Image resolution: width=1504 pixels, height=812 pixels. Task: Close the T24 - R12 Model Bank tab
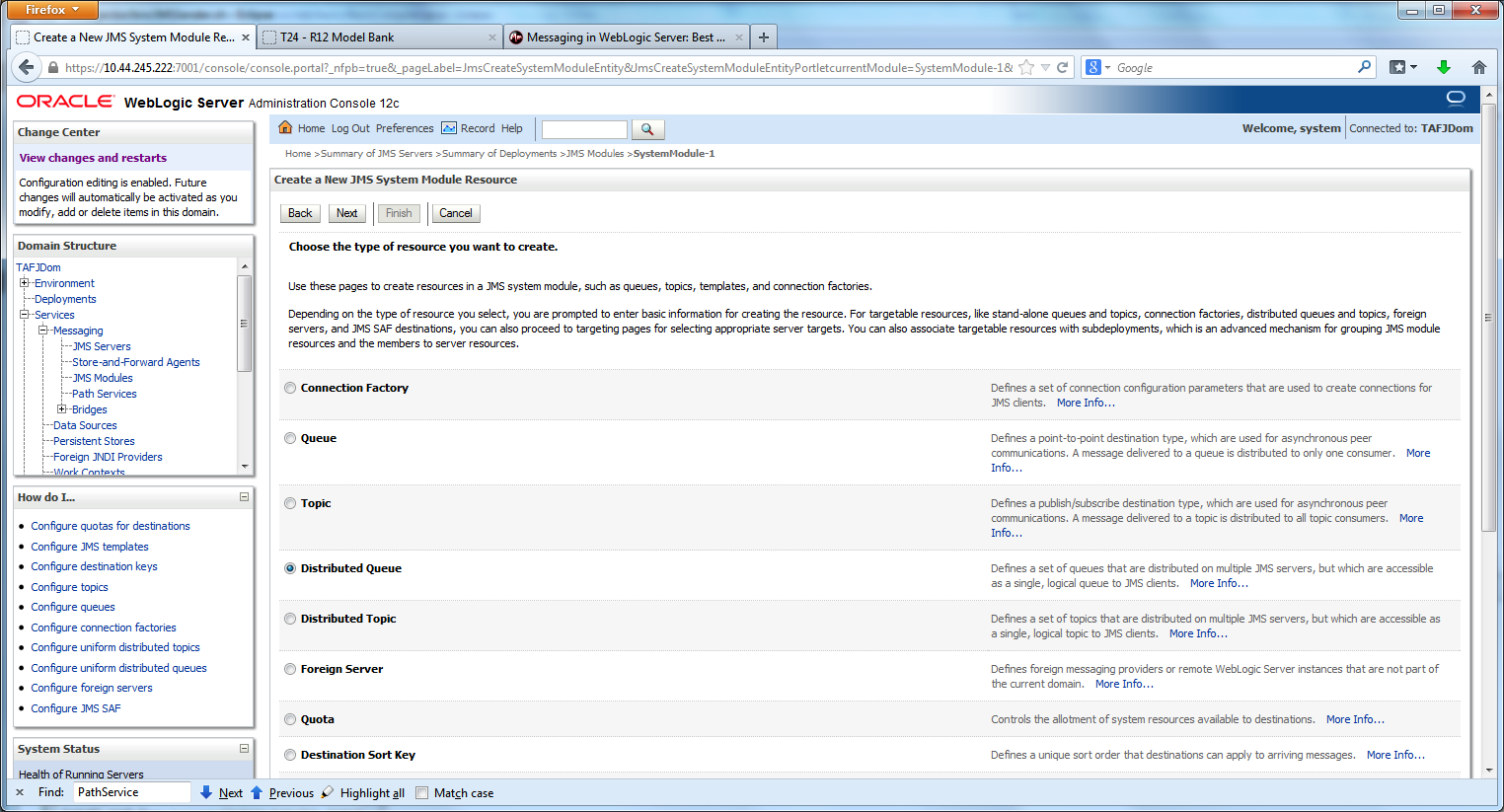click(x=492, y=37)
